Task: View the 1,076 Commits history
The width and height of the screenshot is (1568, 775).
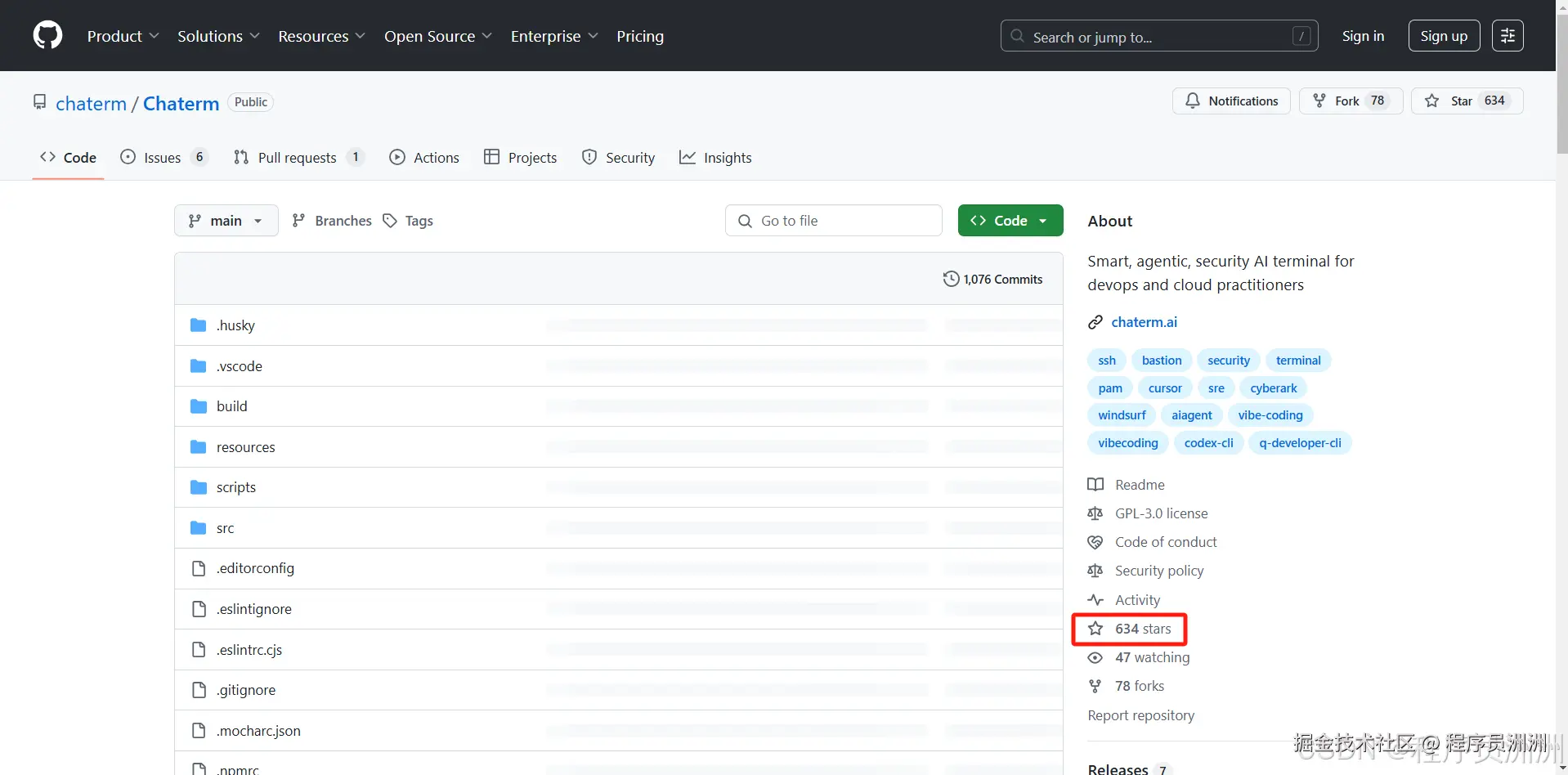Action: click(x=993, y=279)
